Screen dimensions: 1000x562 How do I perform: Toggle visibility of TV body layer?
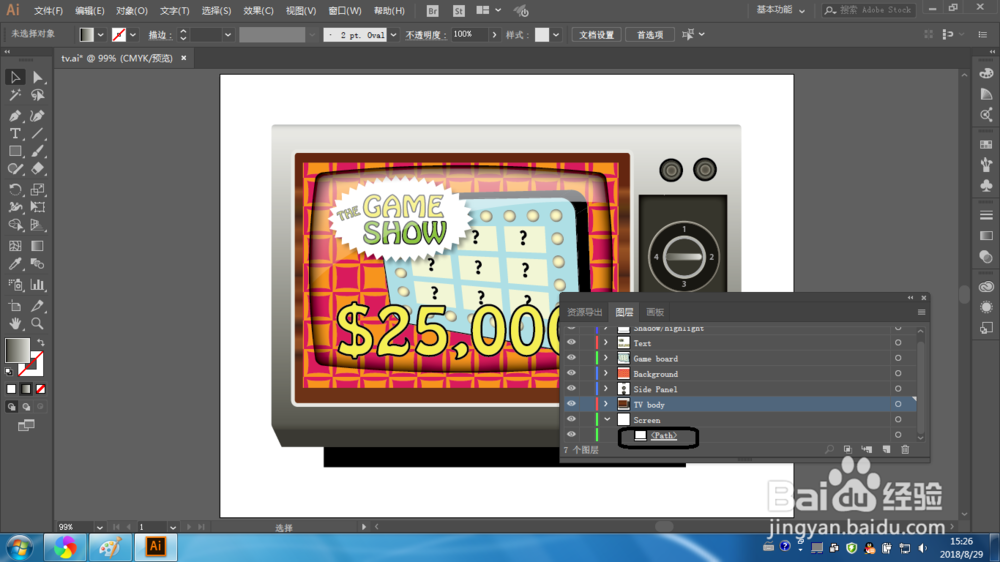tap(571, 404)
